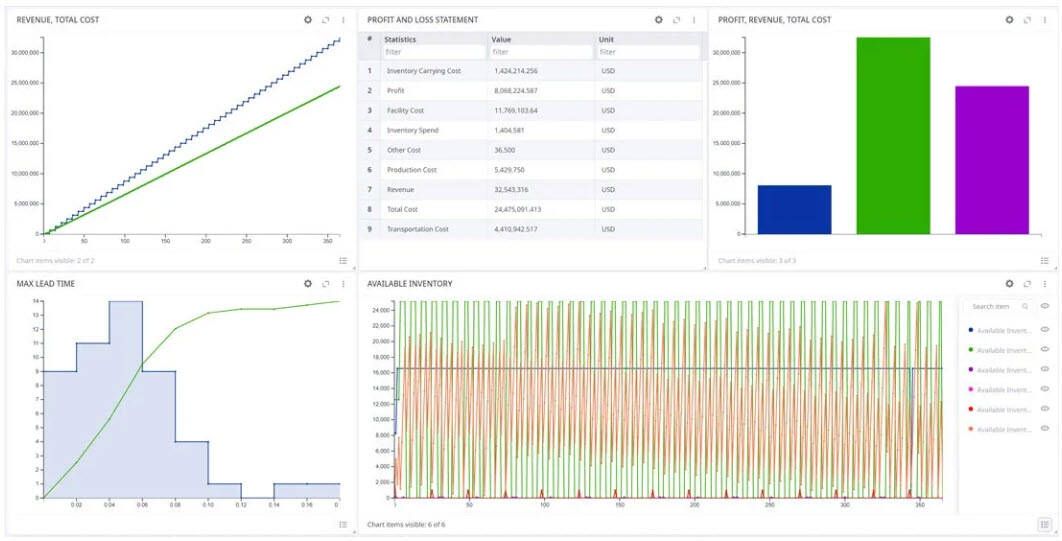Toggle all series visibility eye beside search box
1062x541 pixels.
pyautogui.click(x=1045, y=307)
